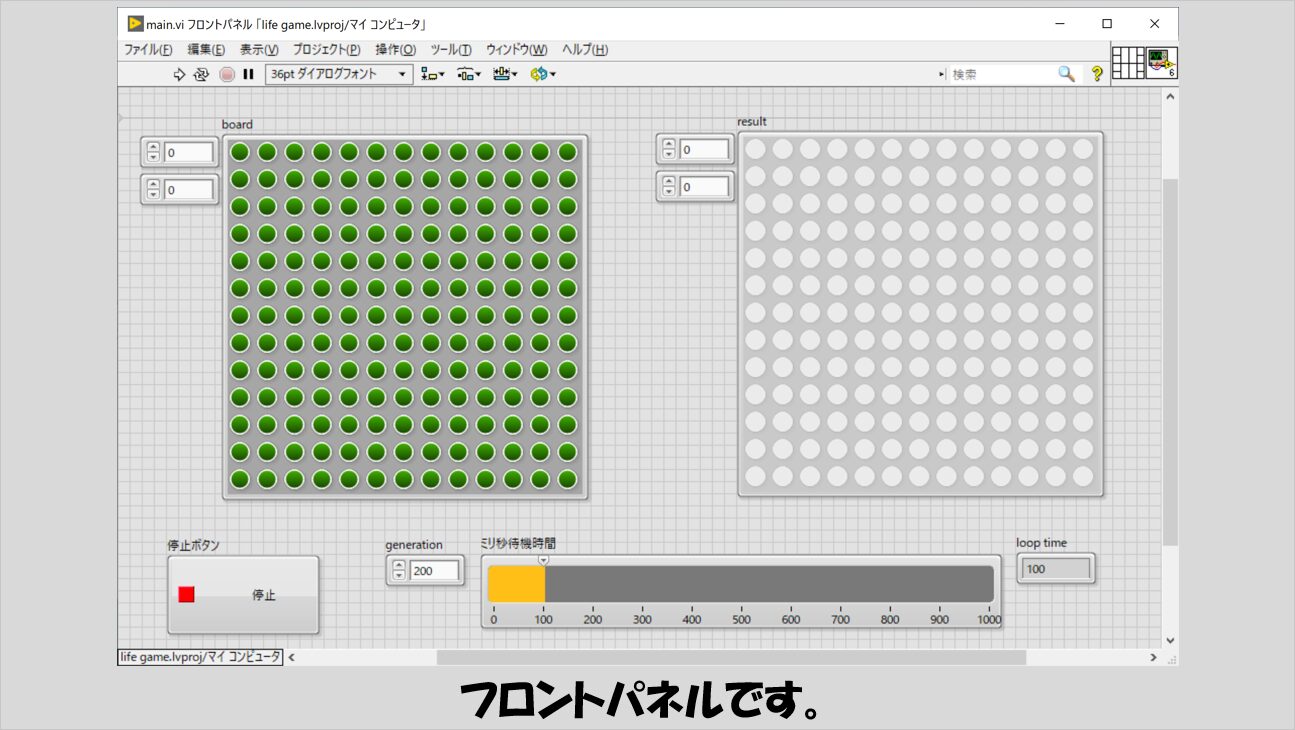Click the 検索 search field
1295x730 pixels.
(1001, 74)
